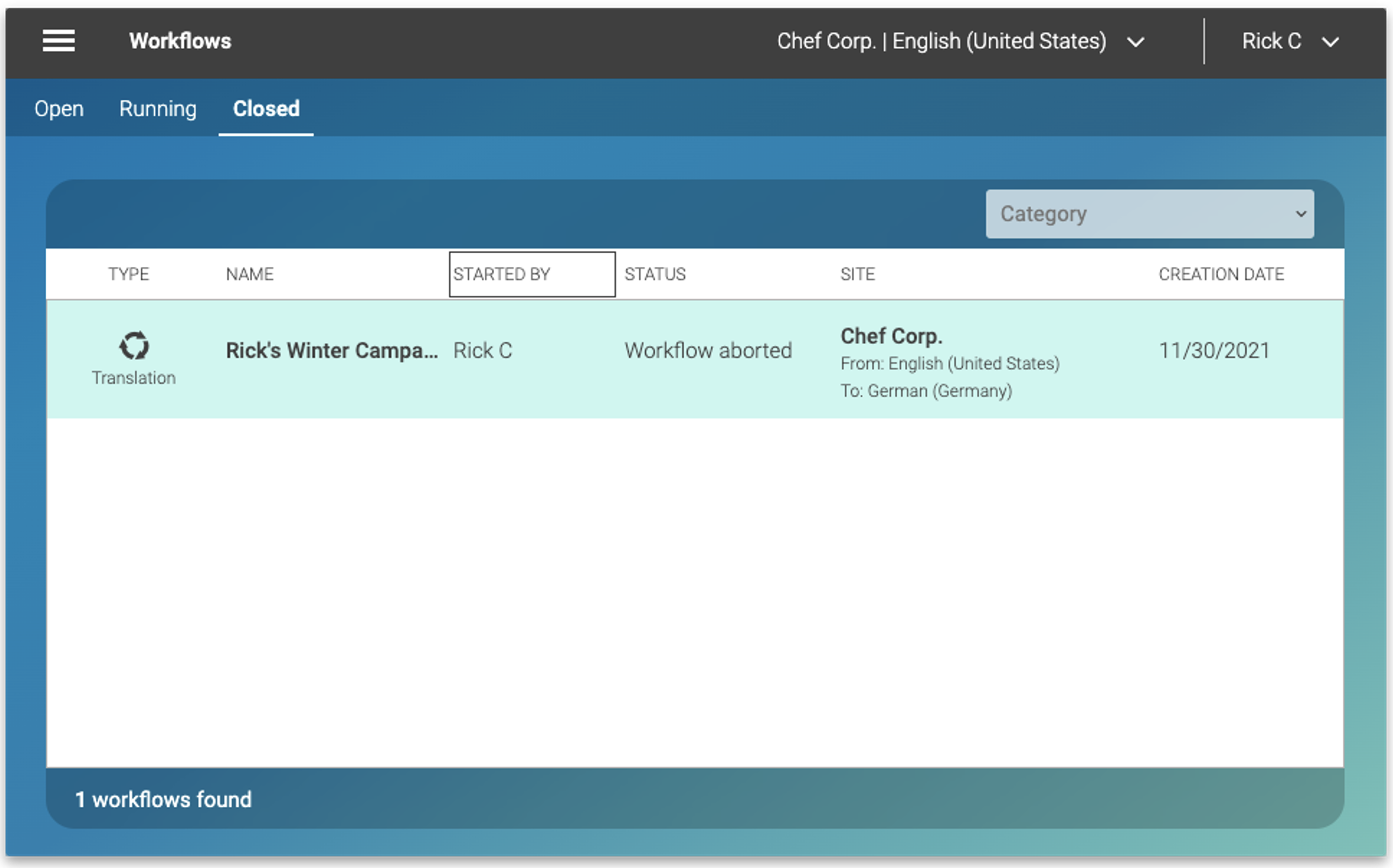
Task: Open Rick's Winter Campa... workflow
Action: tap(332, 350)
